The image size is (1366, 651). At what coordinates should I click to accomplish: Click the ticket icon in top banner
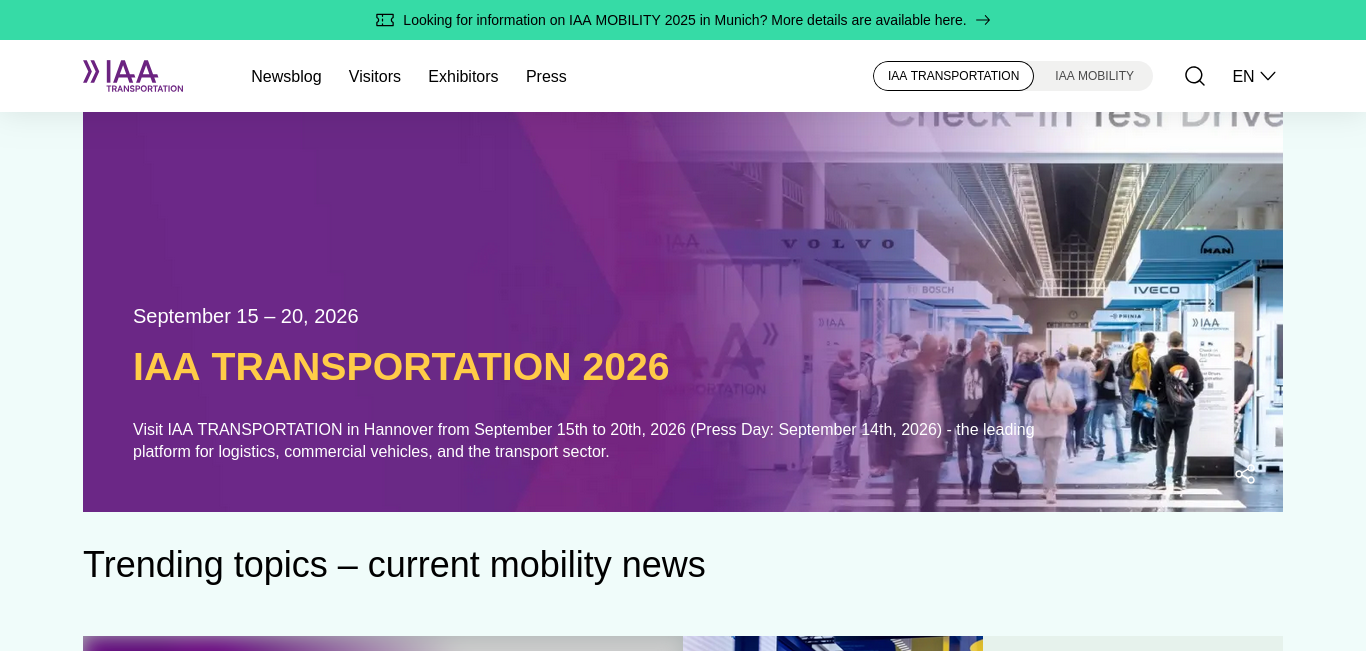(385, 20)
